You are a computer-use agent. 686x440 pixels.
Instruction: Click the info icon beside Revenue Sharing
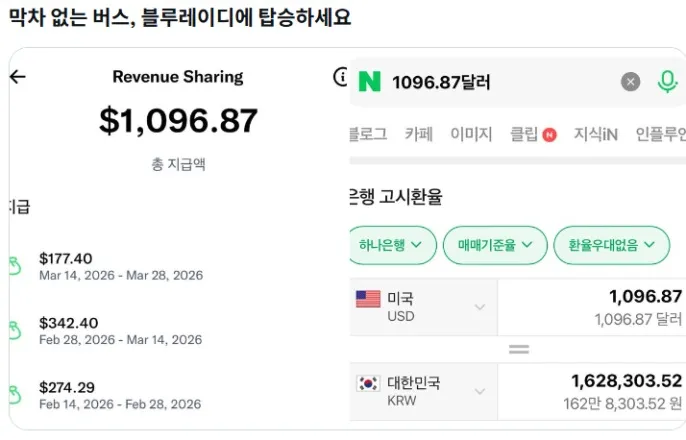click(x=339, y=77)
